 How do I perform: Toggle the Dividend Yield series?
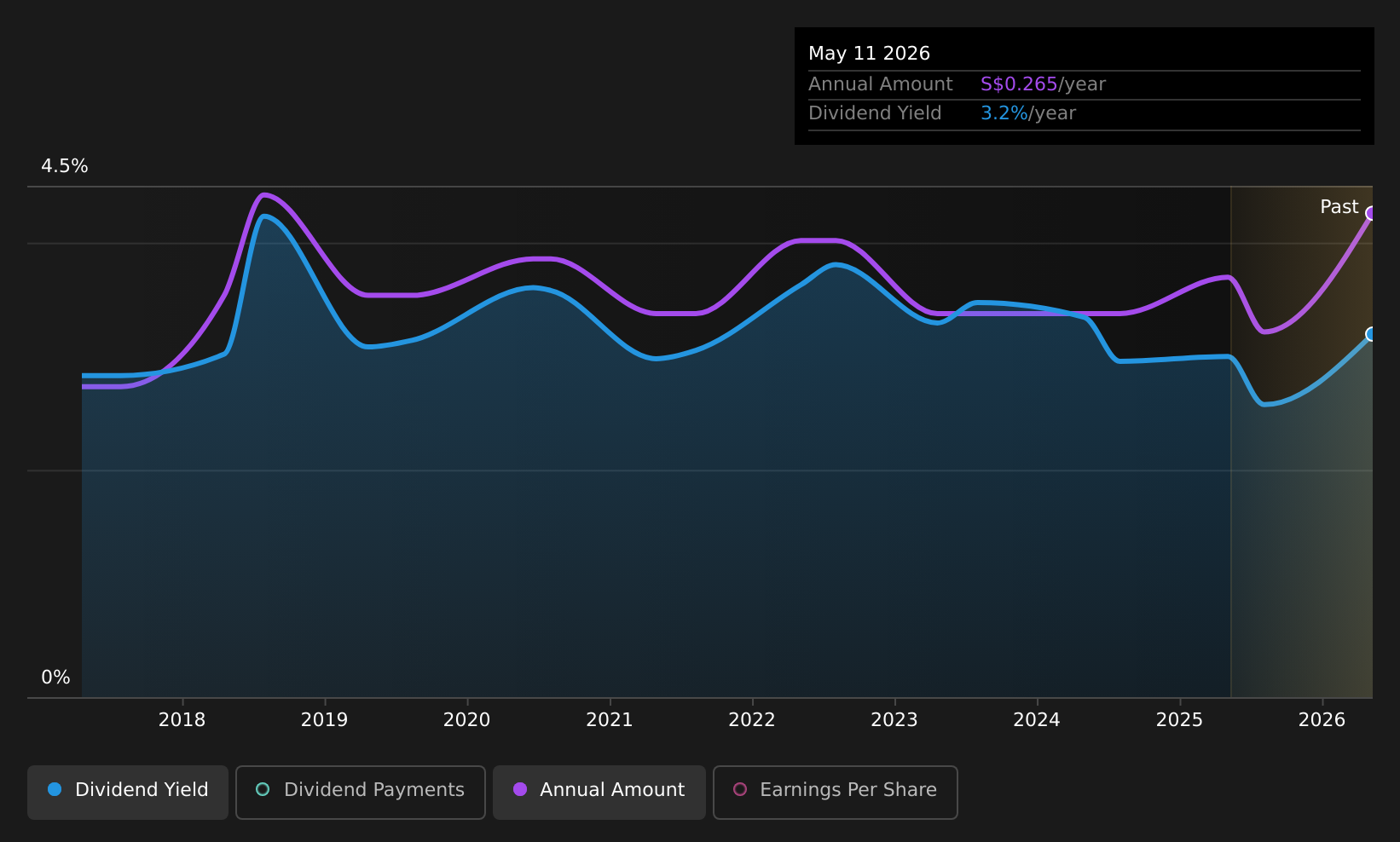(x=128, y=792)
